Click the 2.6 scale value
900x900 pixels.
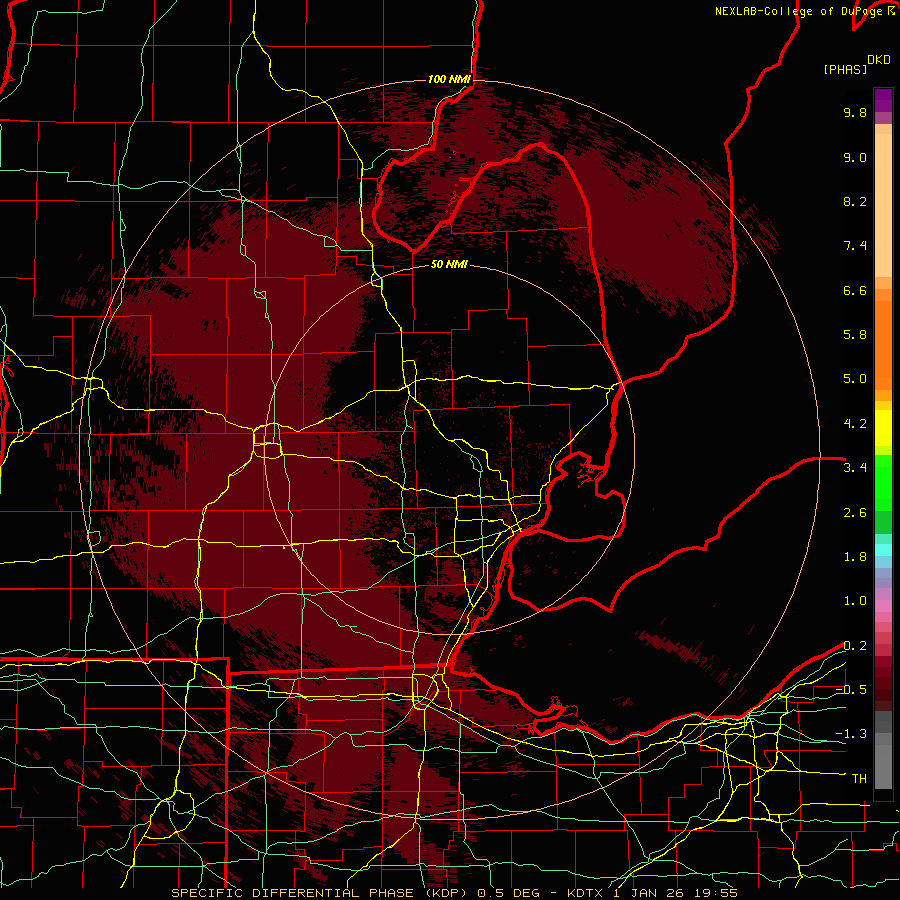855,513
